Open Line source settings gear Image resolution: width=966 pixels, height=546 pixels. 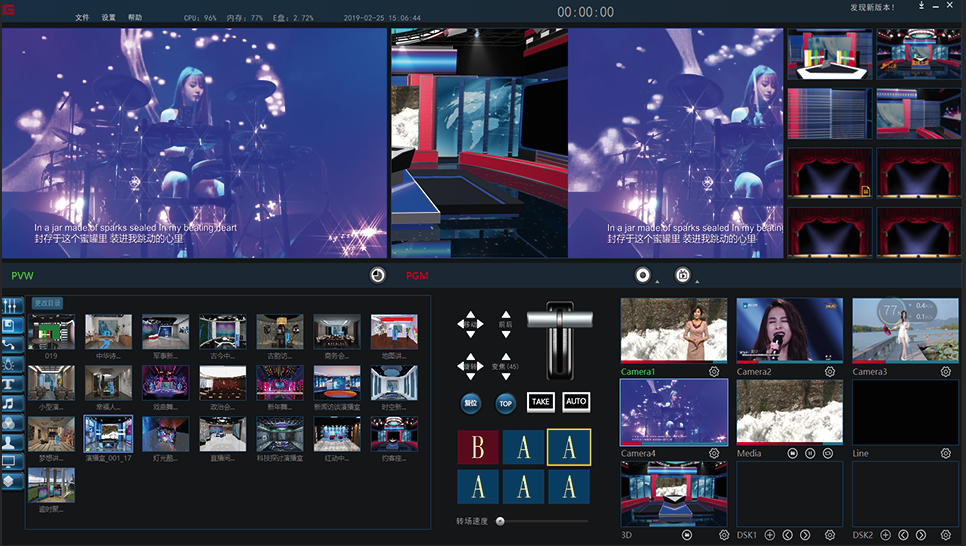pyautogui.click(x=946, y=453)
